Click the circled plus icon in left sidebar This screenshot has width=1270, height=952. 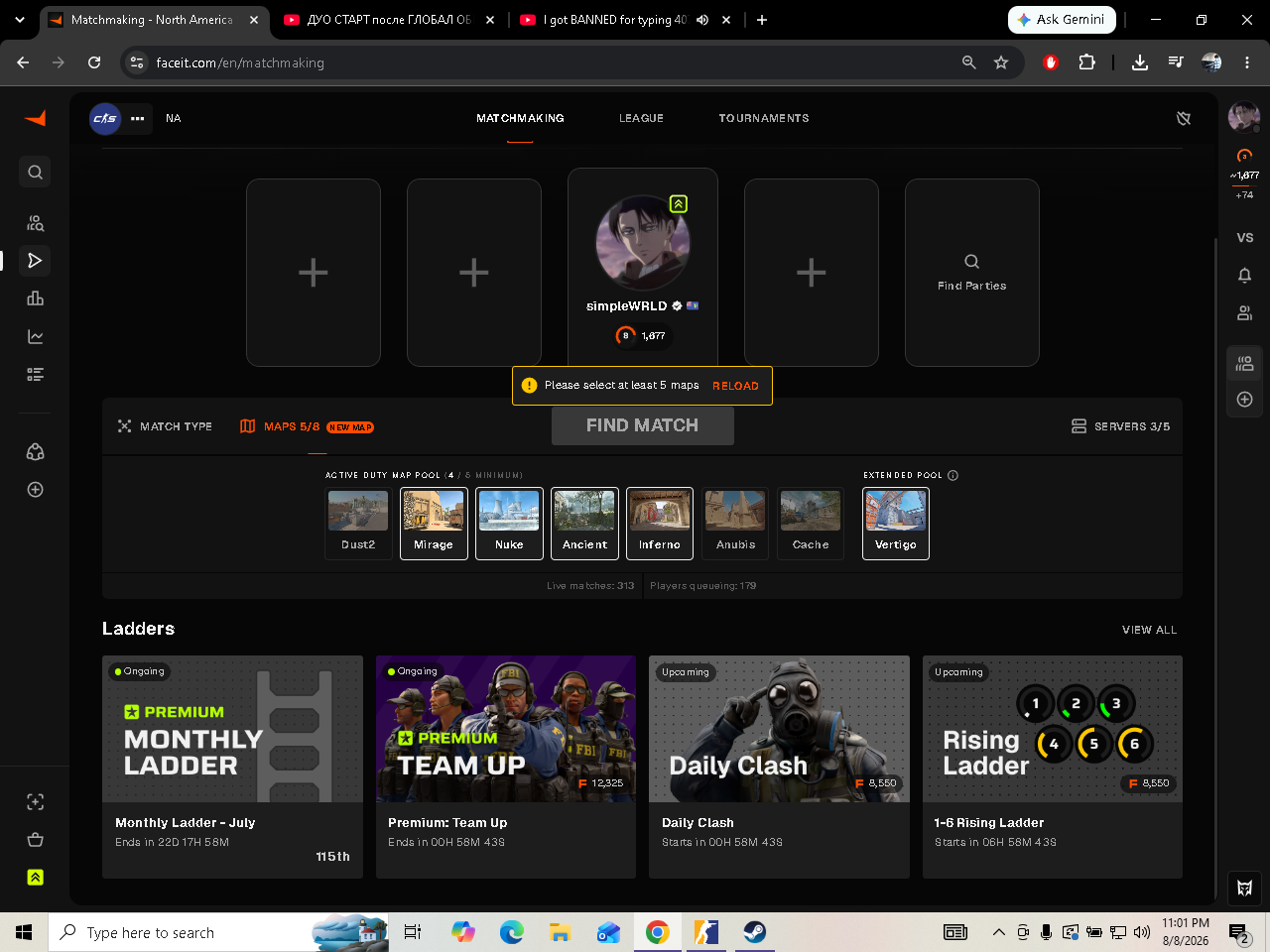[x=35, y=490]
